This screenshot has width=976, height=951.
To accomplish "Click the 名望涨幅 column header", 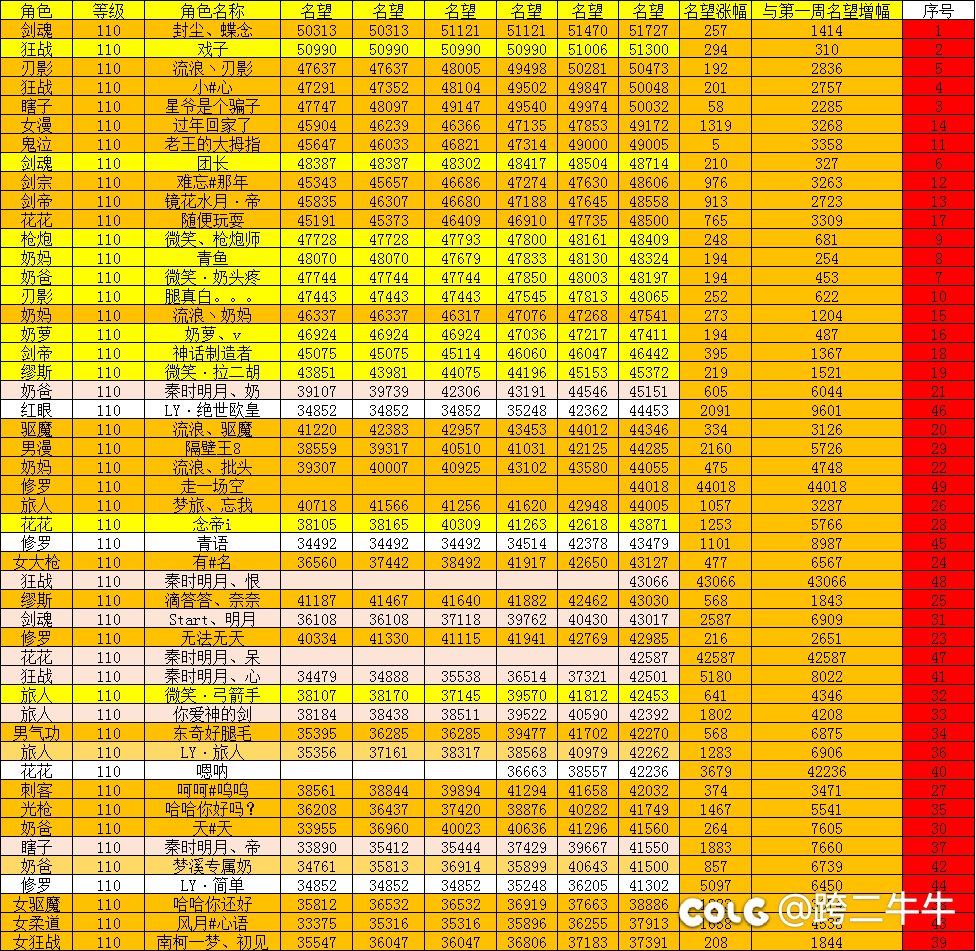I will point(715,11).
